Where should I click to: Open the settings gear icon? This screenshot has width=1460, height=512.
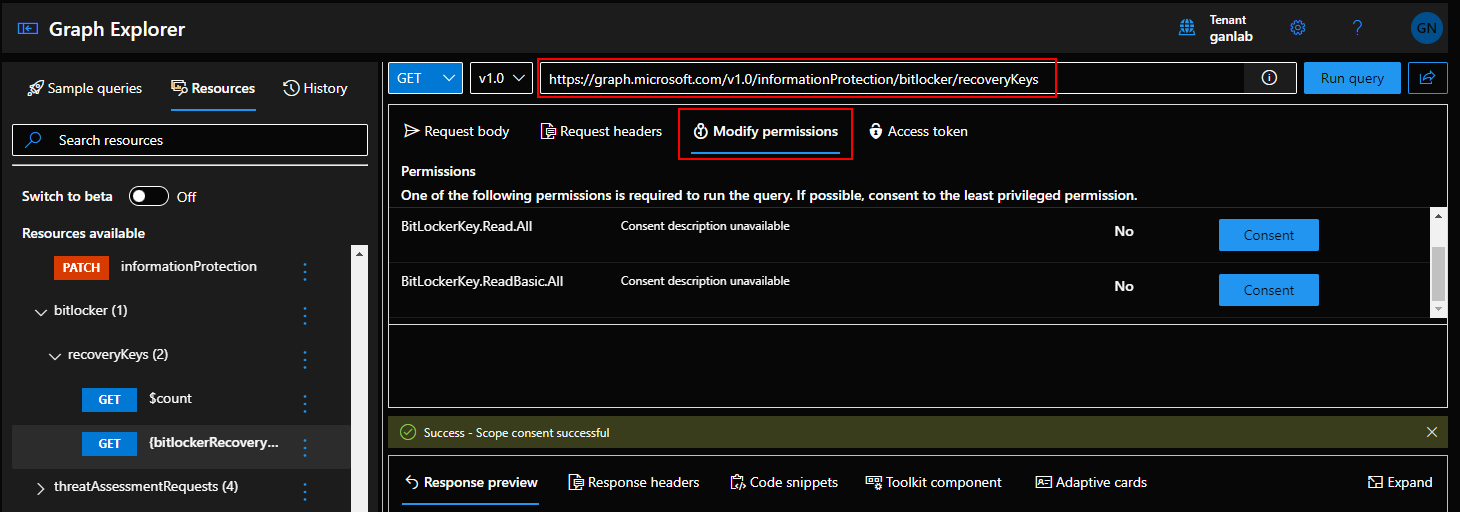(x=1298, y=28)
